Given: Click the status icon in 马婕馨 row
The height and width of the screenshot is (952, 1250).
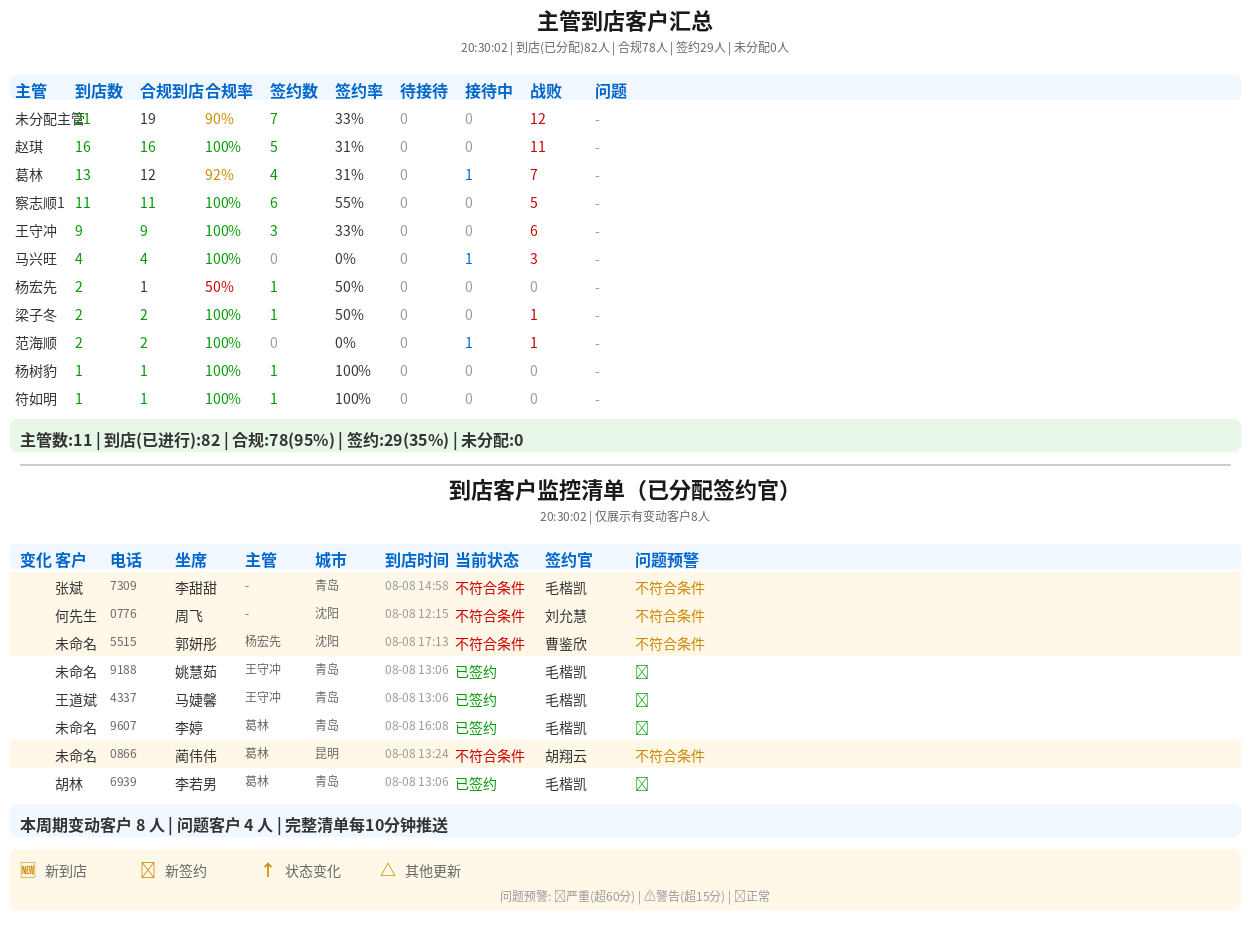Looking at the screenshot, I should click(x=642, y=700).
